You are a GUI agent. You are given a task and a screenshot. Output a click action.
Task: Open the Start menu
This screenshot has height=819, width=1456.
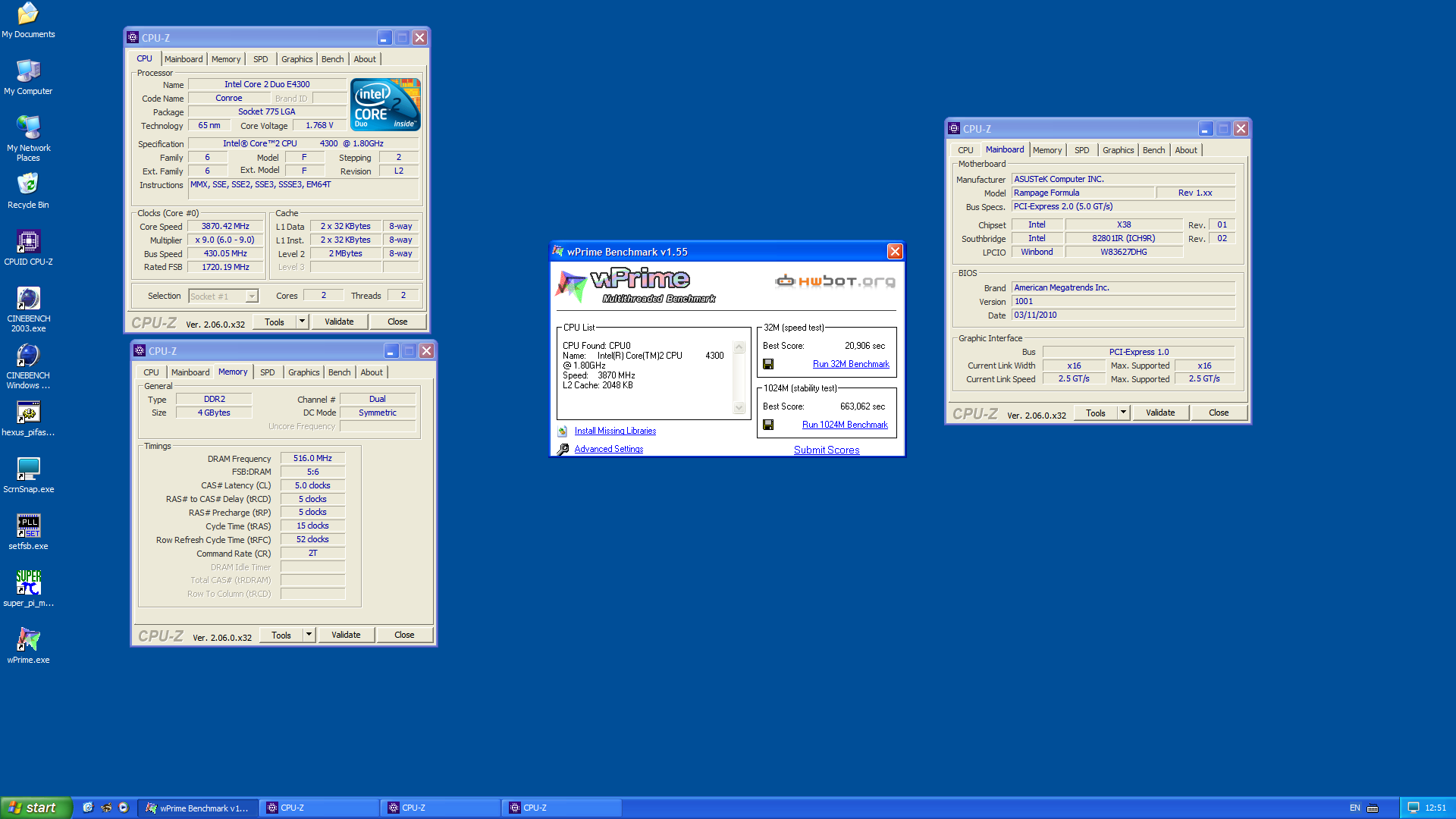pyautogui.click(x=36, y=808)
